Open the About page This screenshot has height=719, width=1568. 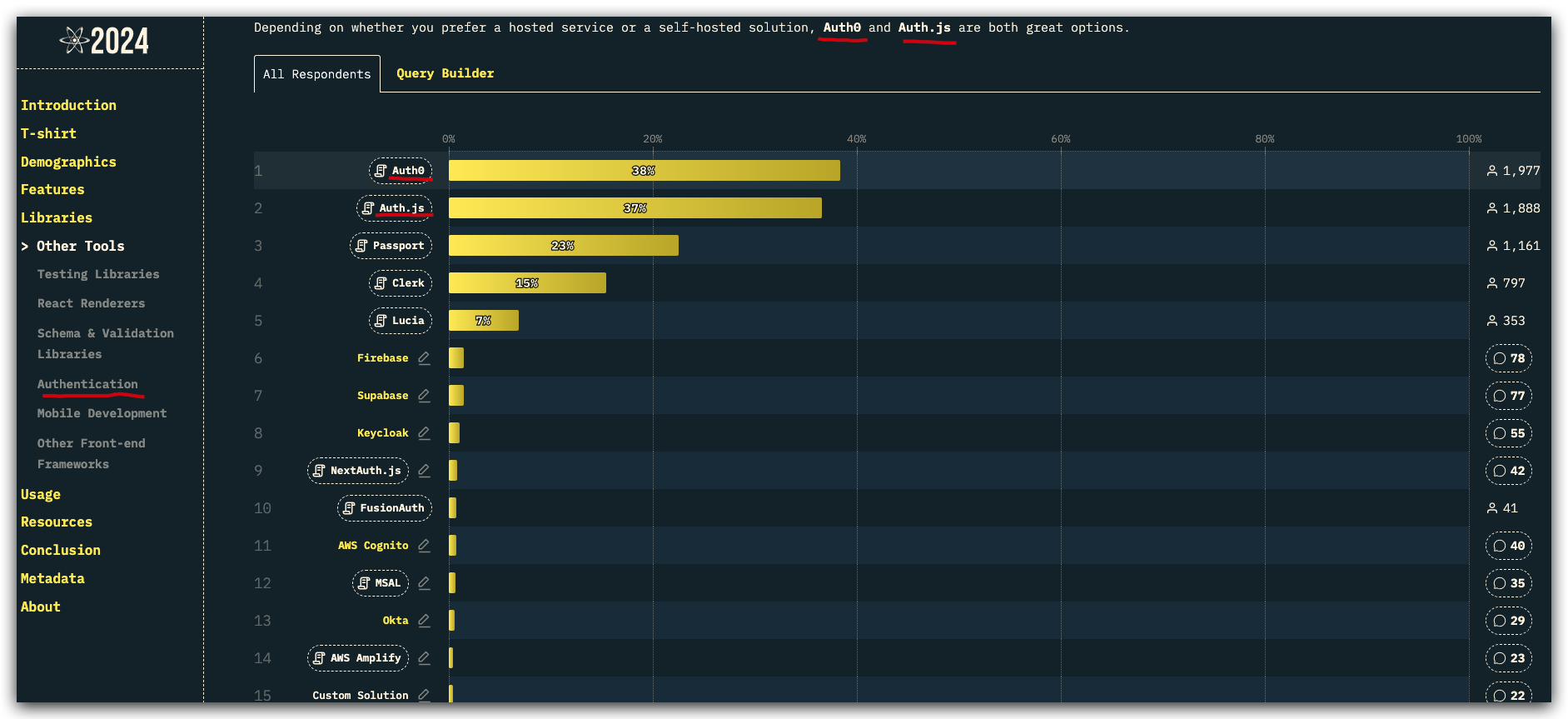coord(41,607)
